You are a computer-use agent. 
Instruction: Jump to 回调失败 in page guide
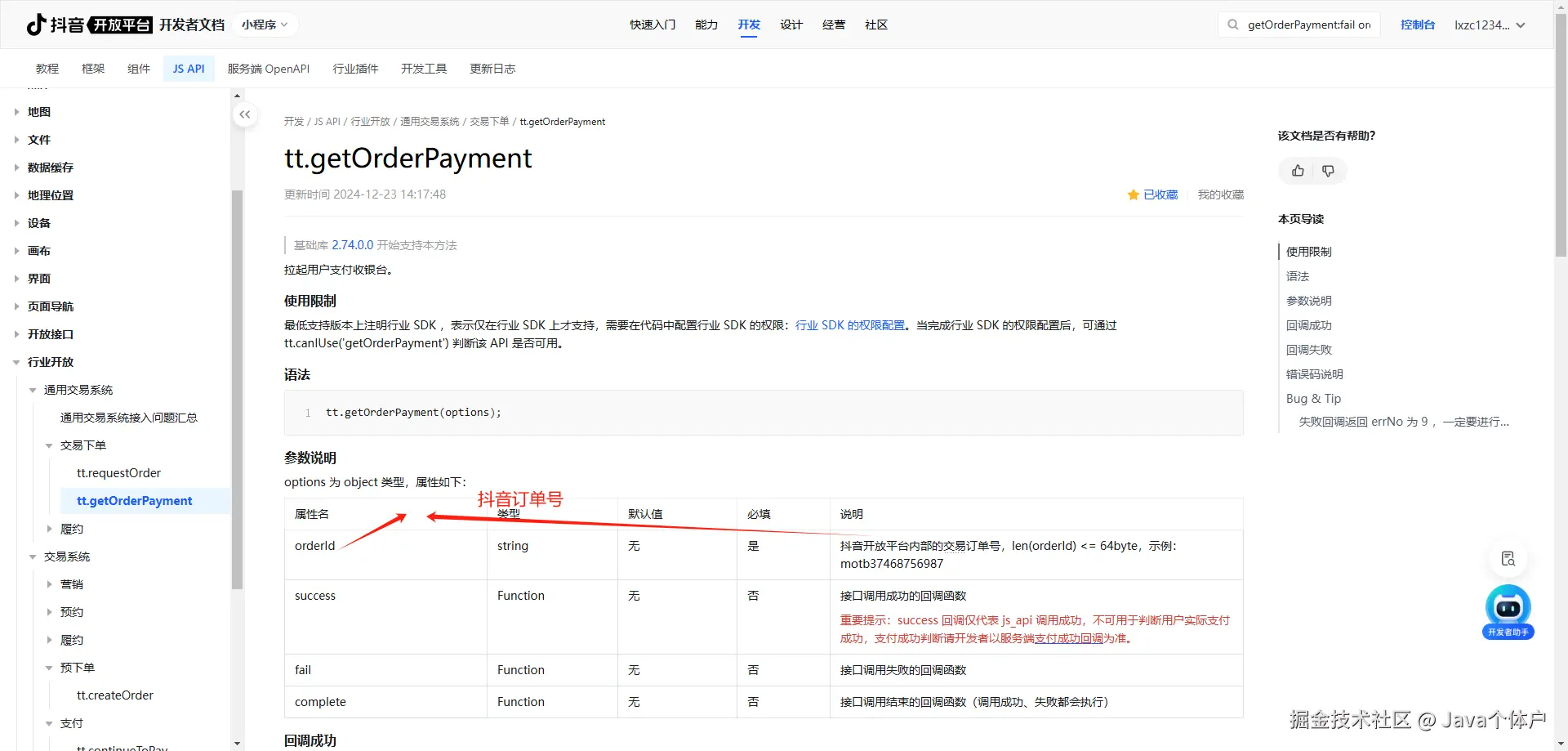1309,350
